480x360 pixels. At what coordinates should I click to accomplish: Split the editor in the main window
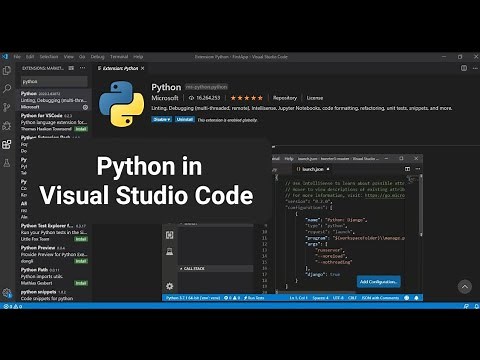click(464, 68)
